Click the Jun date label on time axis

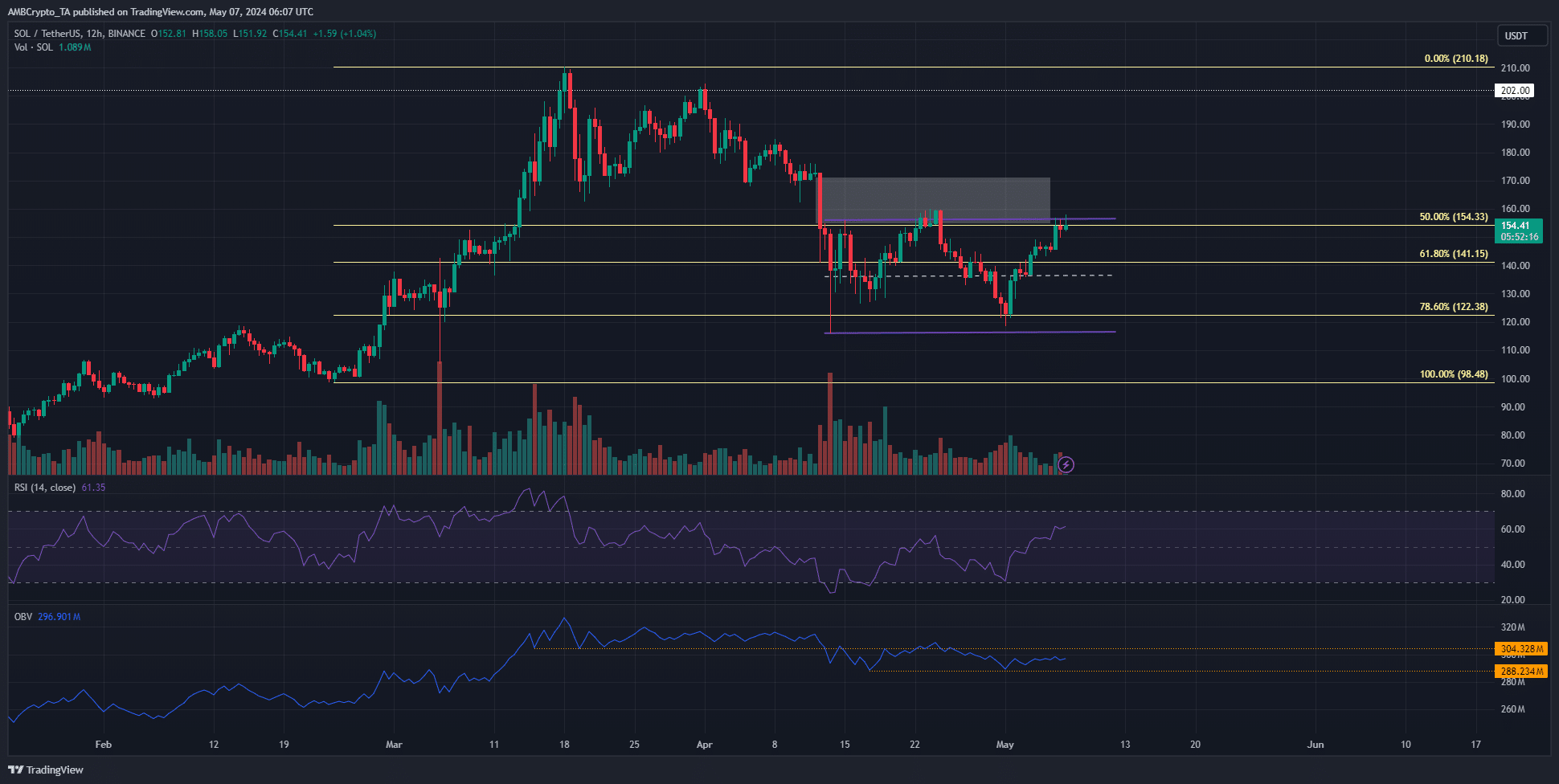(x=1316, y=745)
